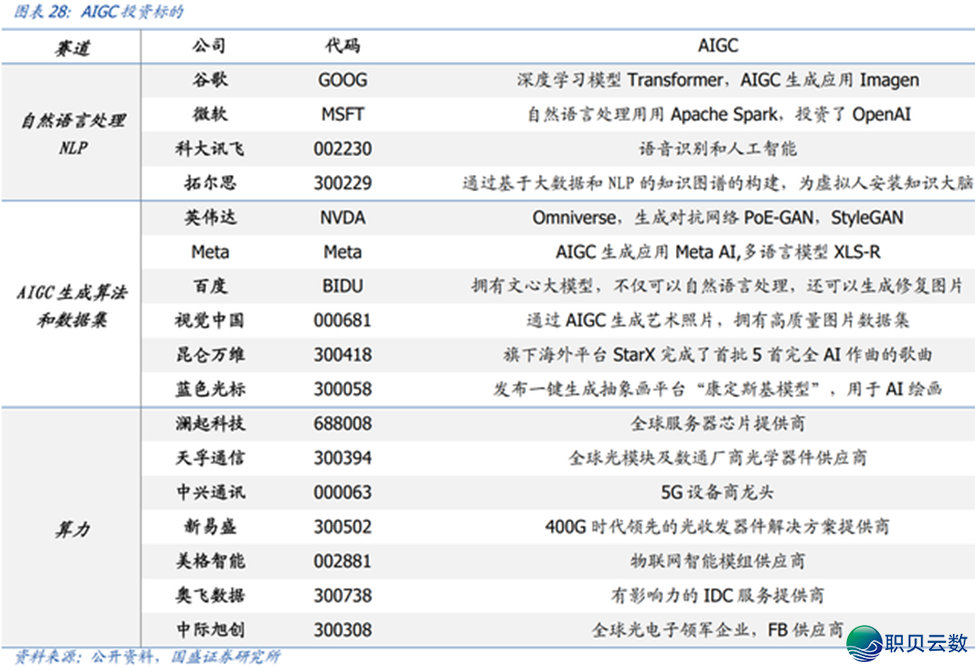The image size is (975, 668).
Task: Select the 算力 category cell
Action: [73, 527]
